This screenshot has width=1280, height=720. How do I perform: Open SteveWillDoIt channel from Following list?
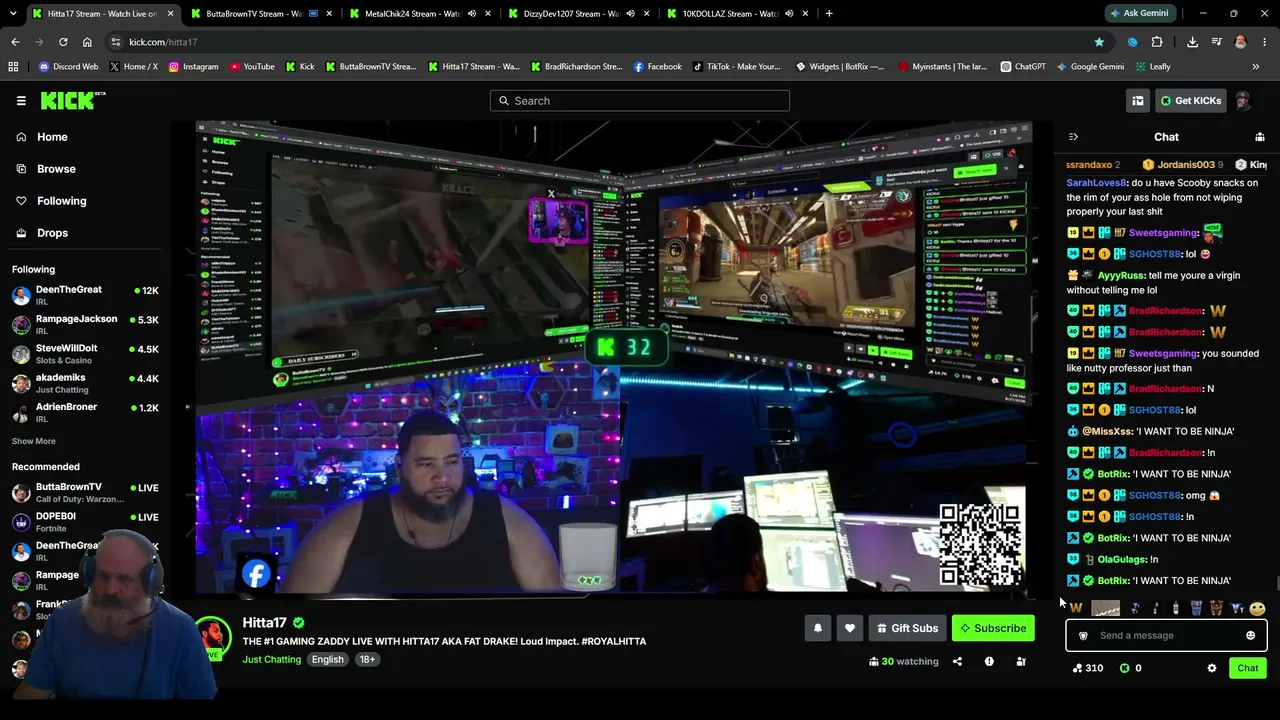[85, 354]
